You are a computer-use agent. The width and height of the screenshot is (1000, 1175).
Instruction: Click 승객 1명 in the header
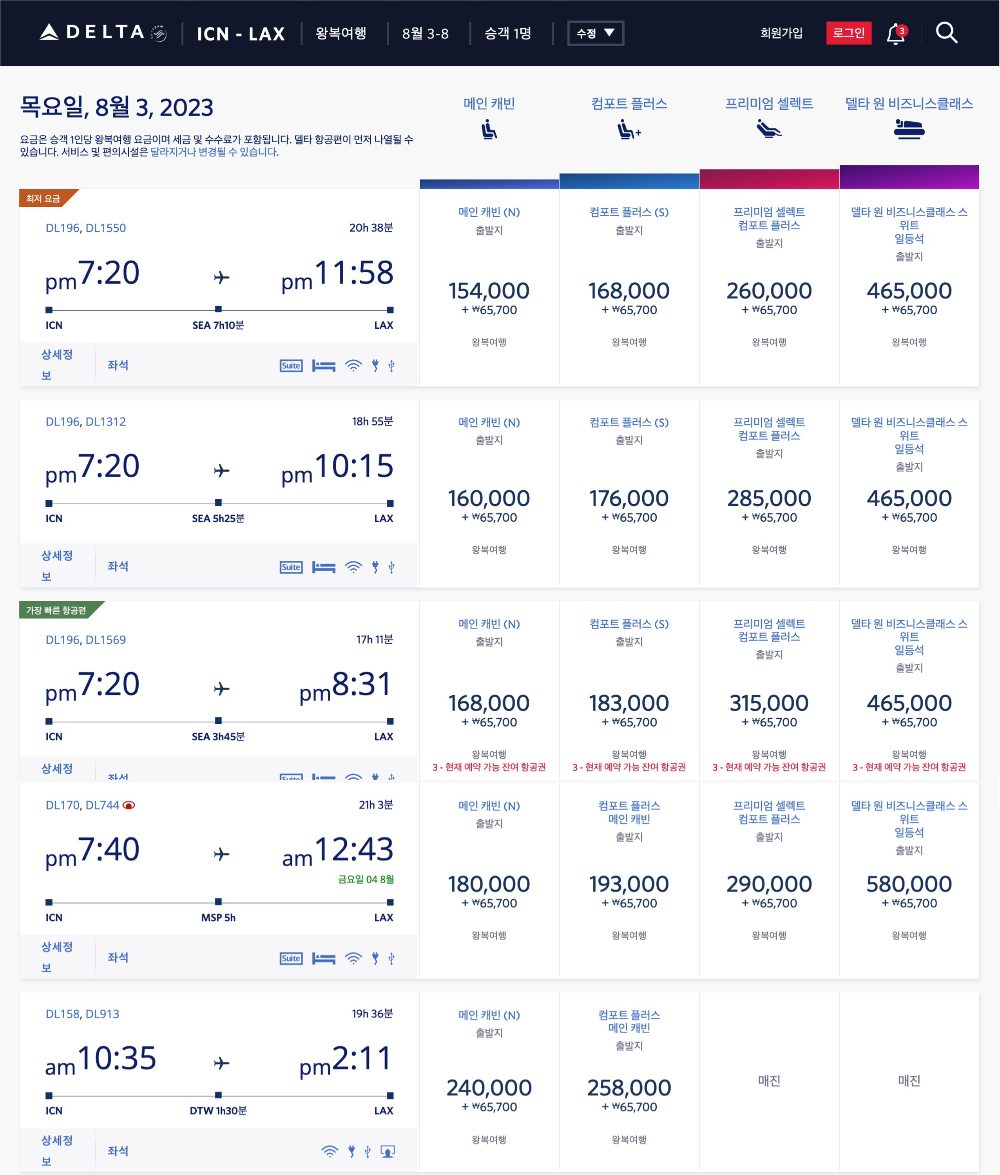point(507,32)
